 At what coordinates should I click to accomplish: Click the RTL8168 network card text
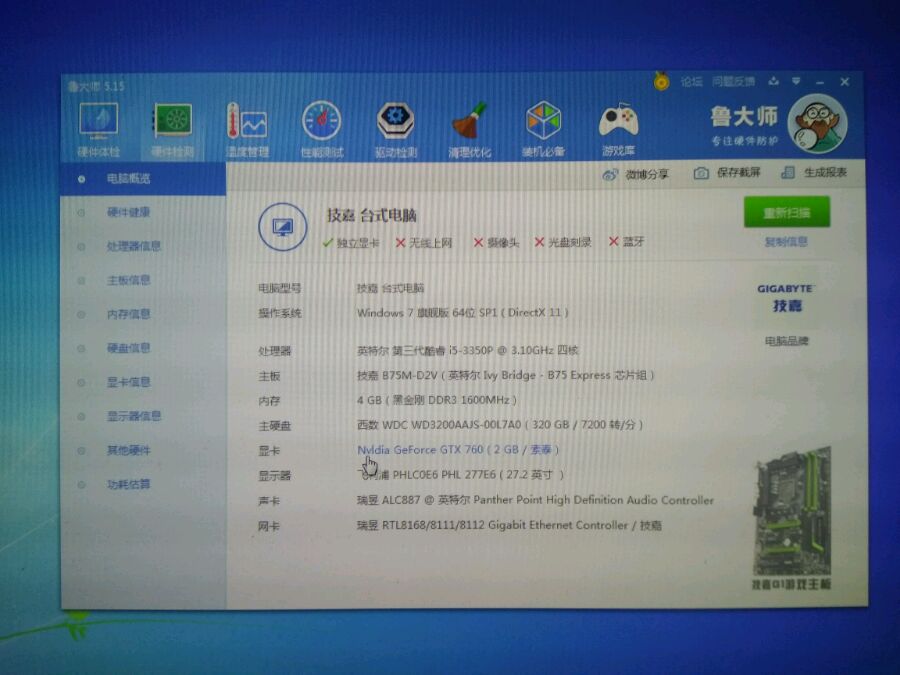coord(509,525)
